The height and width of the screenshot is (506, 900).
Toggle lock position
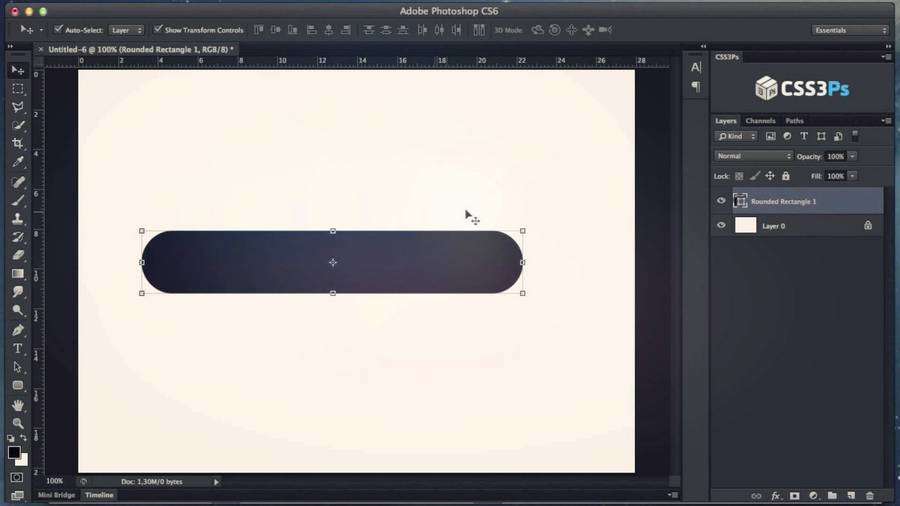click(x=770, y=176)
